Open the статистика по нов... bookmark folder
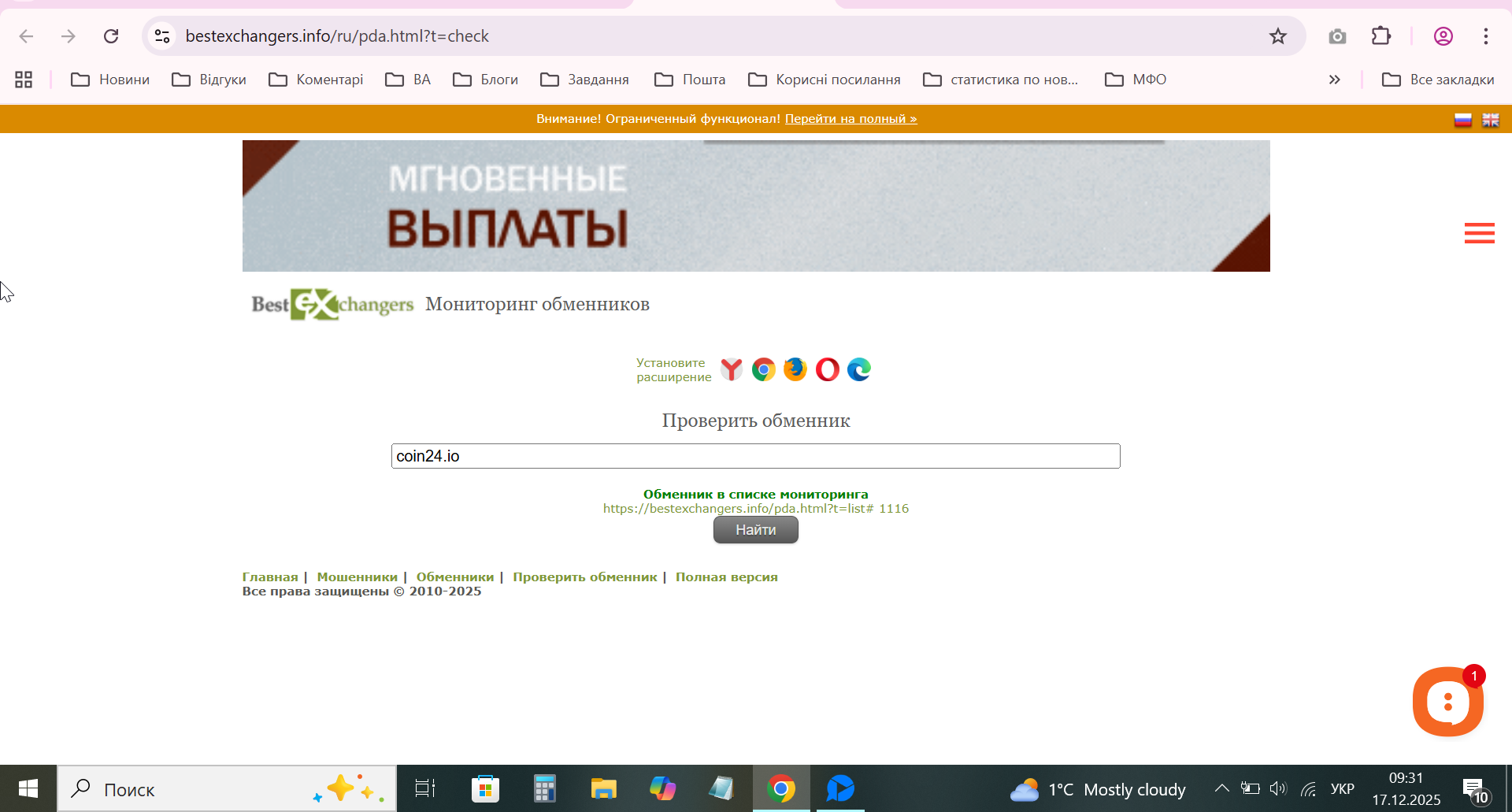Screen dimensions: 1512x812 [1000, 80]
